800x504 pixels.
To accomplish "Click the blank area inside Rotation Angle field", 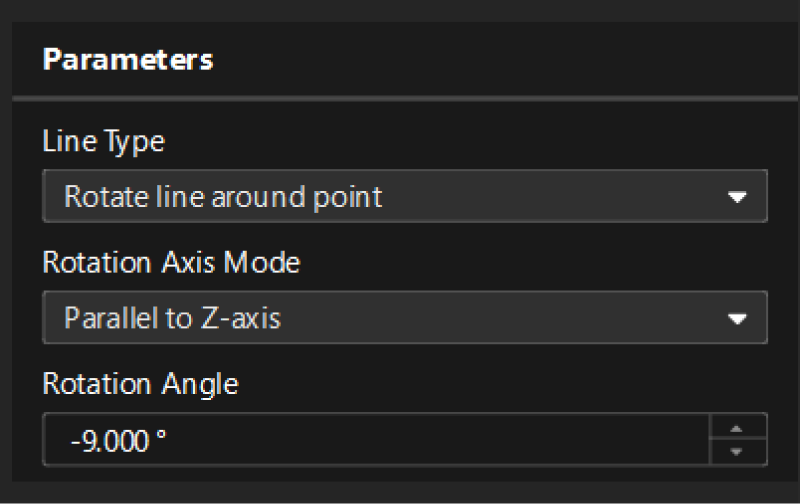I will tap(450, 440).
